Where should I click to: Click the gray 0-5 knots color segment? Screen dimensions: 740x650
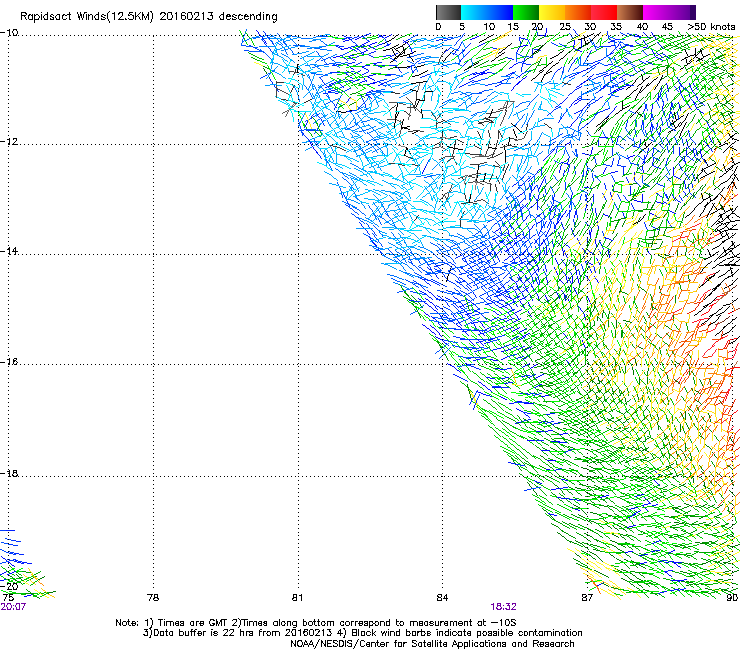448,12
